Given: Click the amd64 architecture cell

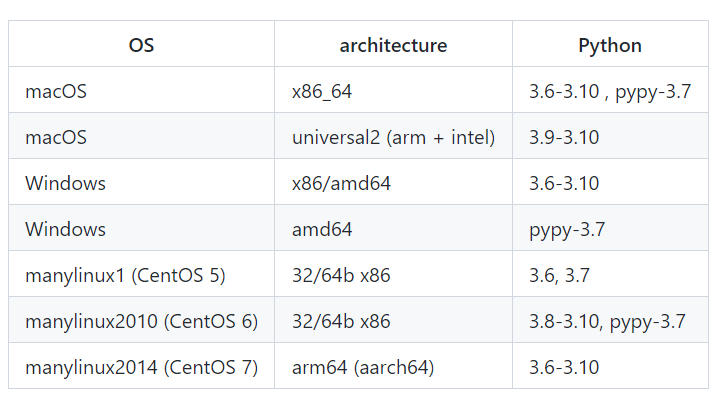Looking at the screenshot, I should [393, 228].
